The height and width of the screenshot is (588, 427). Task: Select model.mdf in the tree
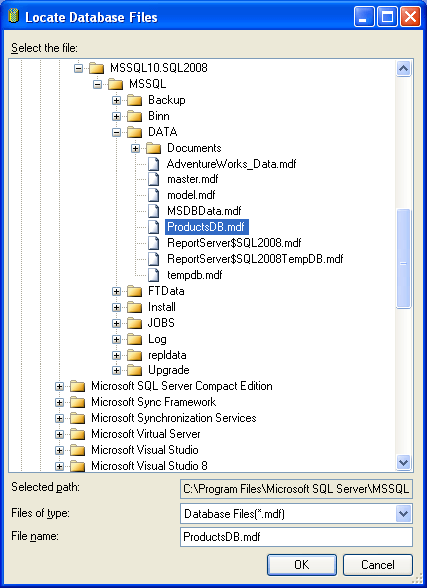pyautogui.click(x=191, y=195)
